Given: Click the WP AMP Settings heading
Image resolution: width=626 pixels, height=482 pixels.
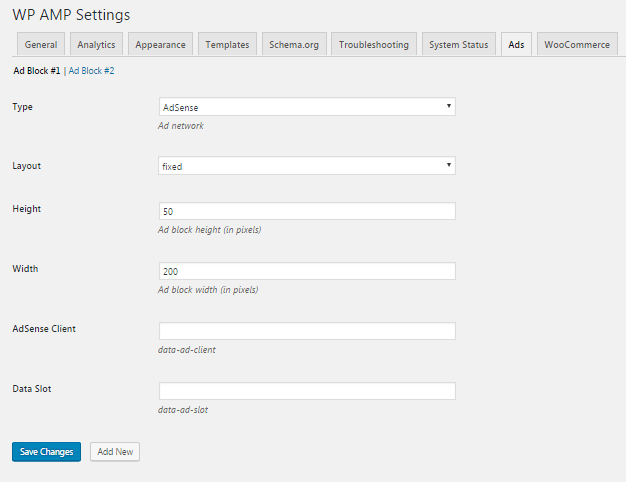Looking at the screenshot, I should [71, 15].
